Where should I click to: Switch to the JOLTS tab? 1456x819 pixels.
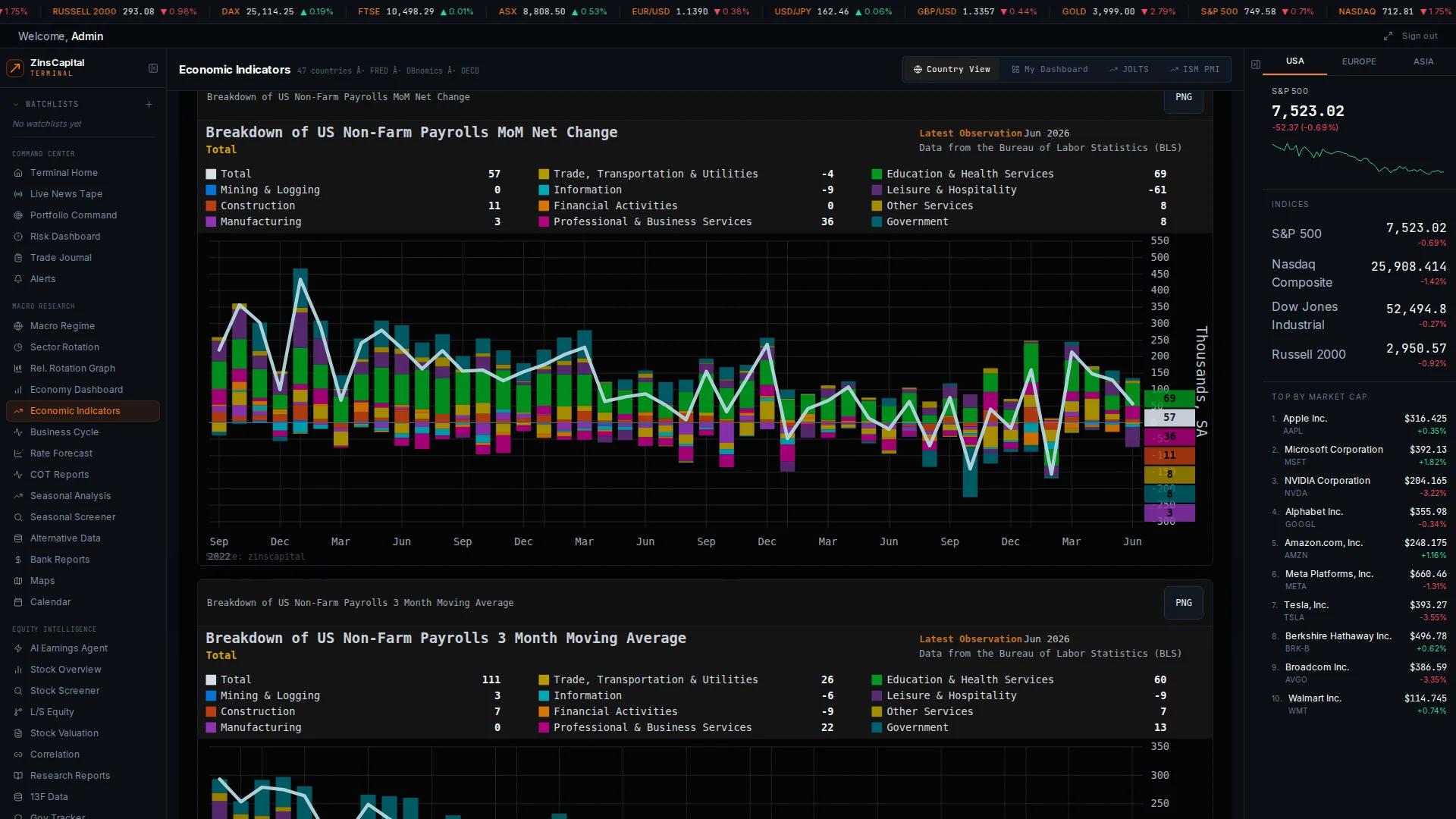[x=1129, y=69]
